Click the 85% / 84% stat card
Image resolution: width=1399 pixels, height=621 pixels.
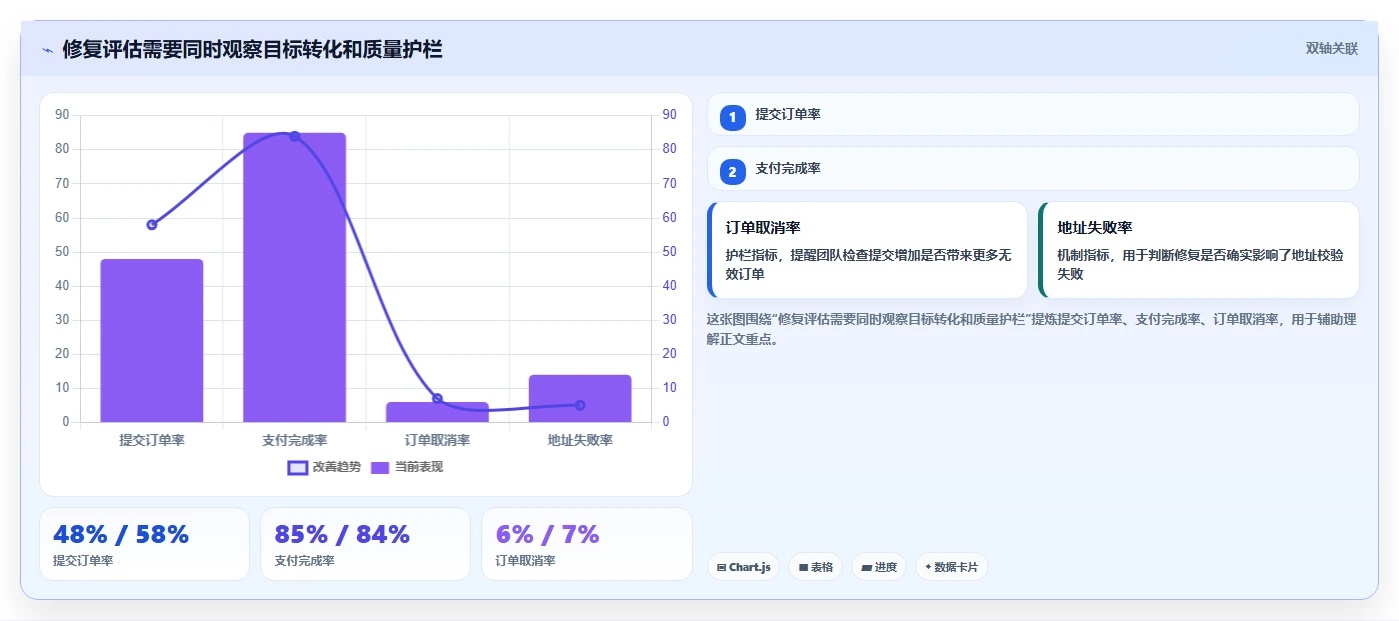click(x=365, y=544)
